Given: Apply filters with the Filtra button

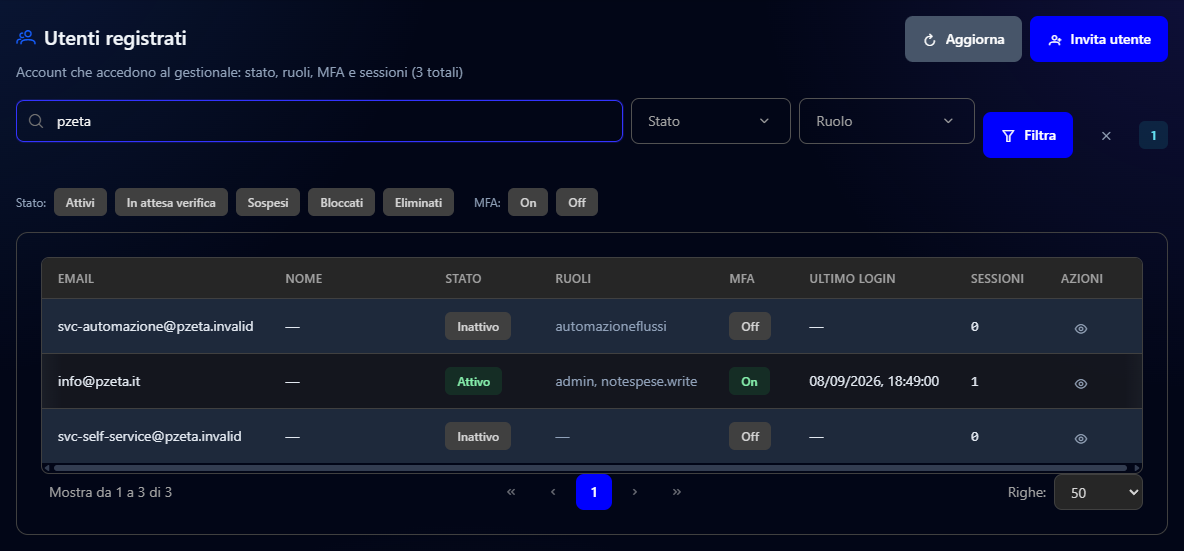Looking at the screenshot, I should coord(1028,135).
